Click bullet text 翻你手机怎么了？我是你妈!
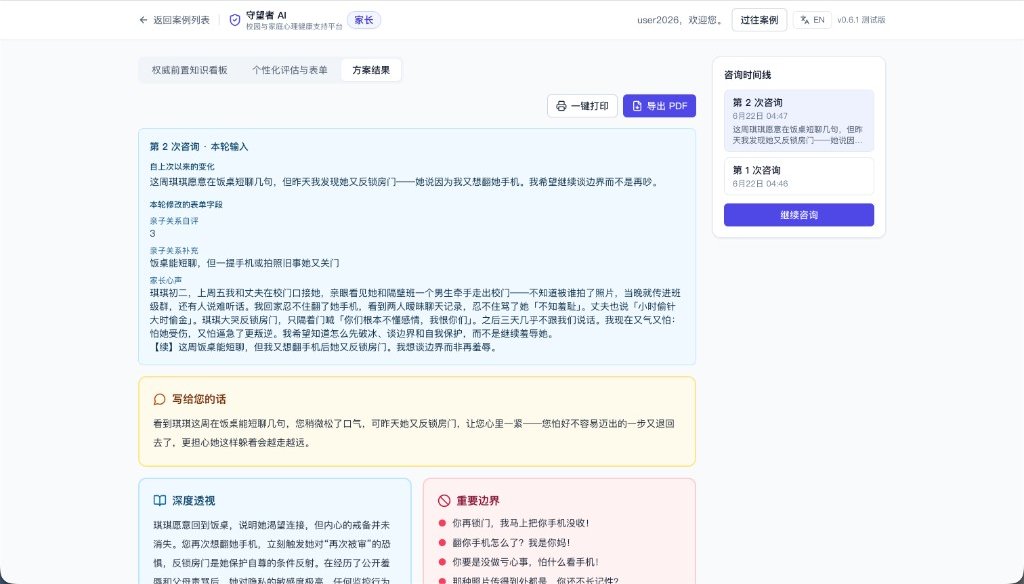Screen dimensions: 1024x584 511,542
